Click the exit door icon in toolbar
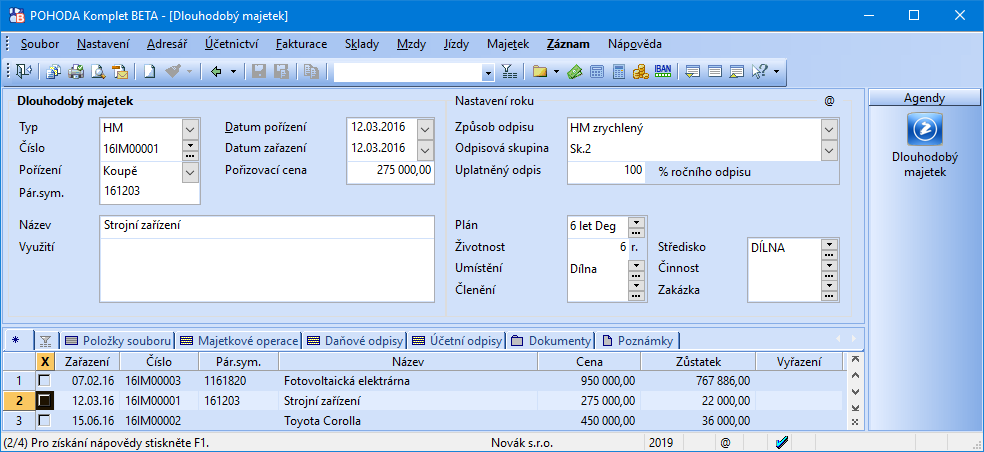Viewport: 984px width, 452px height. [x=24, y=72]
